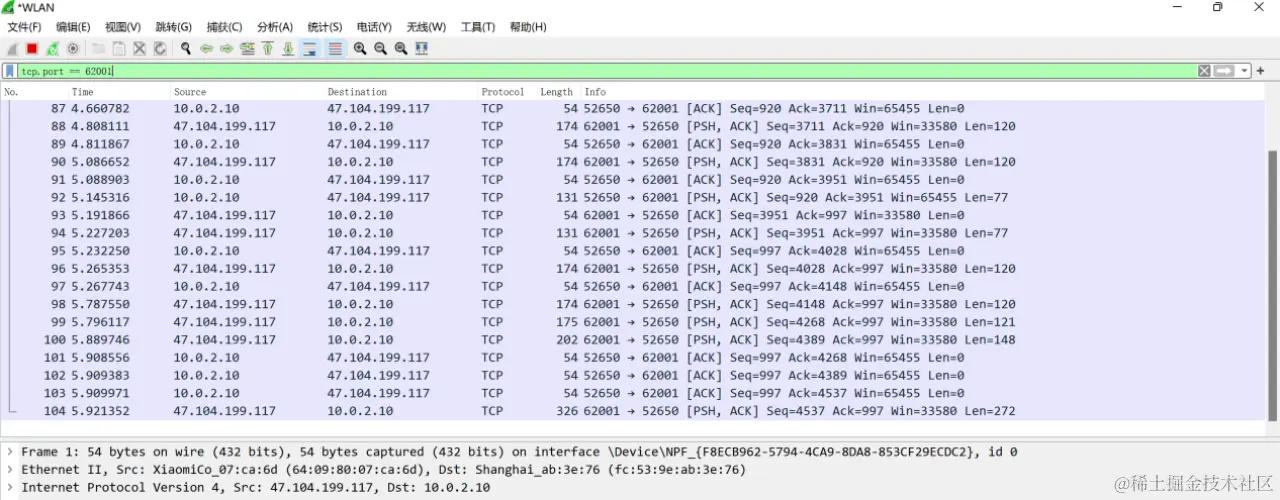1280x500 pixels.
Task: Click resize columns to fit content icon
Action: click(422, 48)
